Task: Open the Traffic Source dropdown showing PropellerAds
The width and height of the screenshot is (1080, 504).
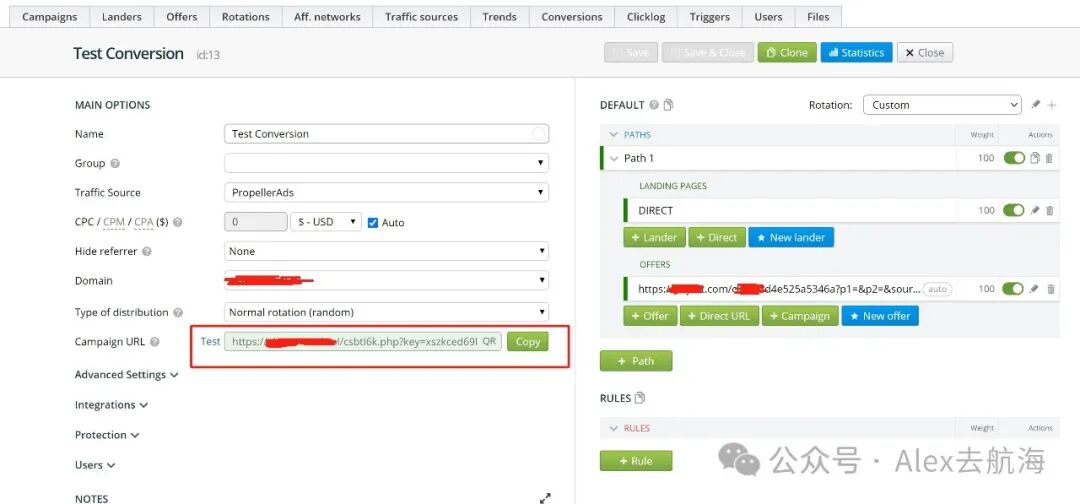Action: point(386,193)
